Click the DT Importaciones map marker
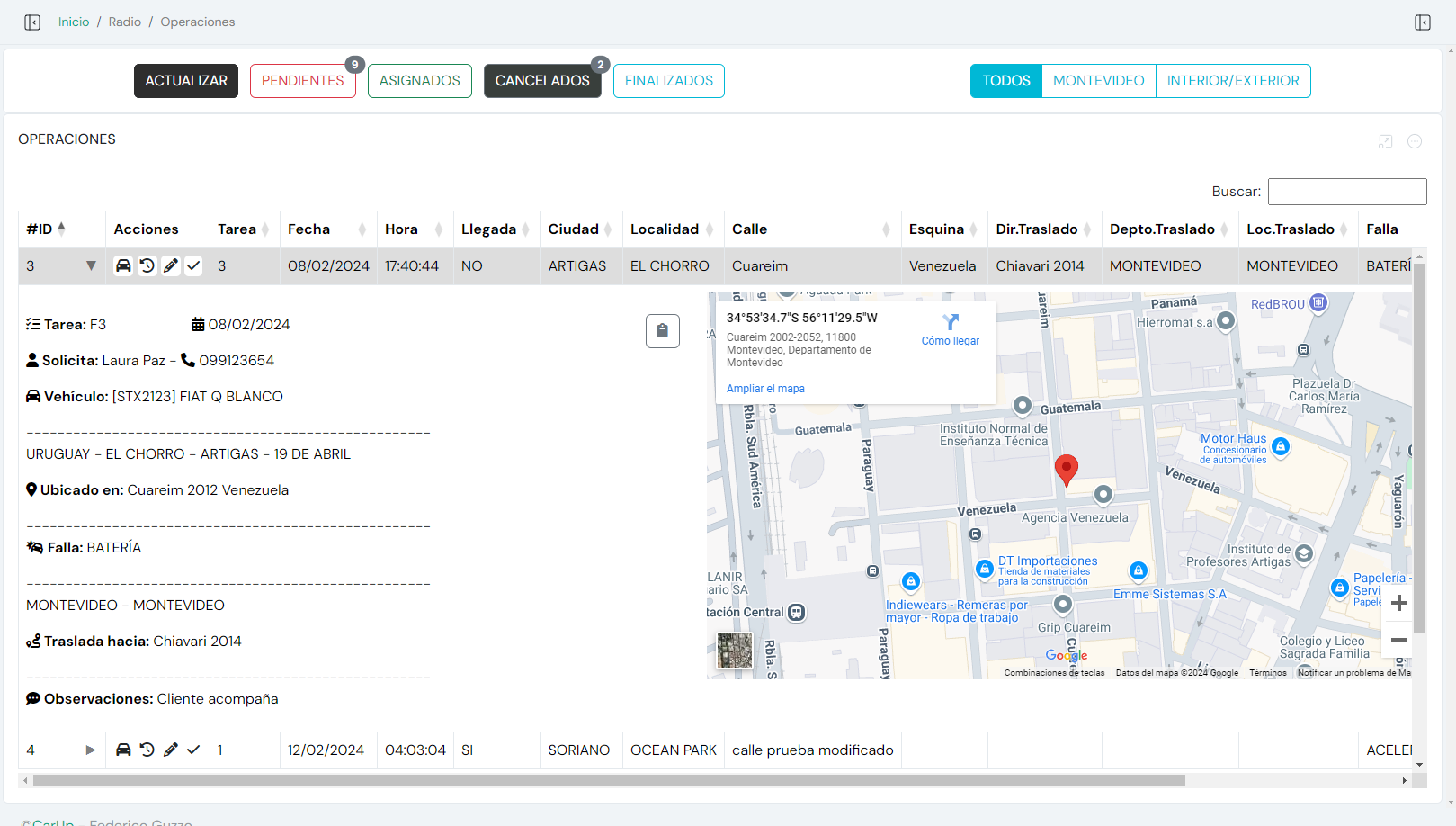 click(985, 569)
